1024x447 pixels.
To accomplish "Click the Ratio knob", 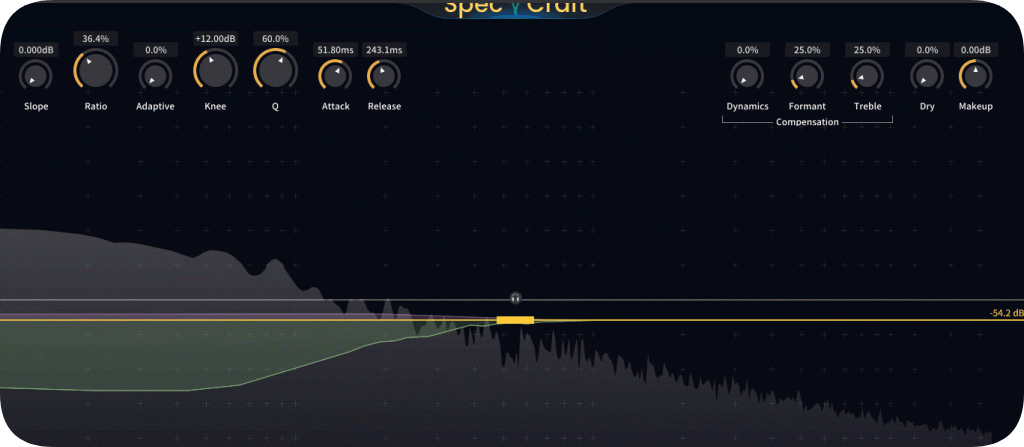I will pos(95,69).
